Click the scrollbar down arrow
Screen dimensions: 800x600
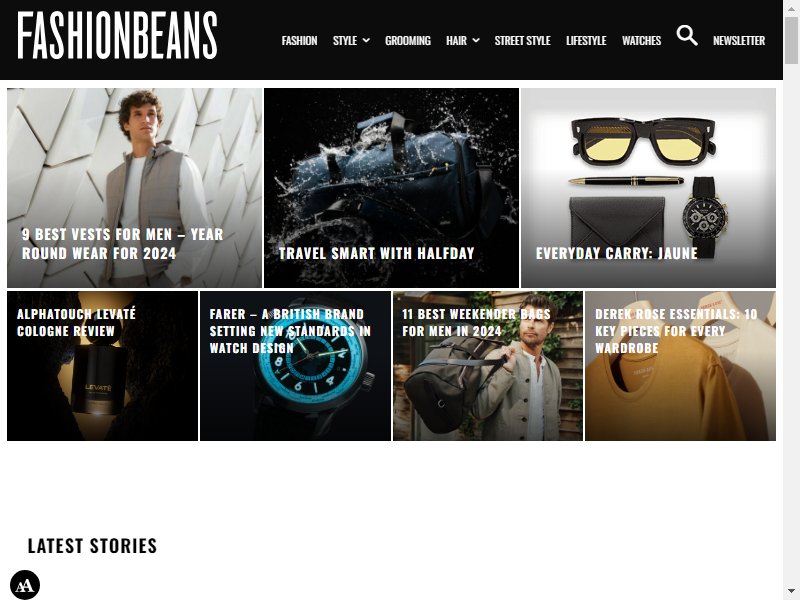point(791,592)
